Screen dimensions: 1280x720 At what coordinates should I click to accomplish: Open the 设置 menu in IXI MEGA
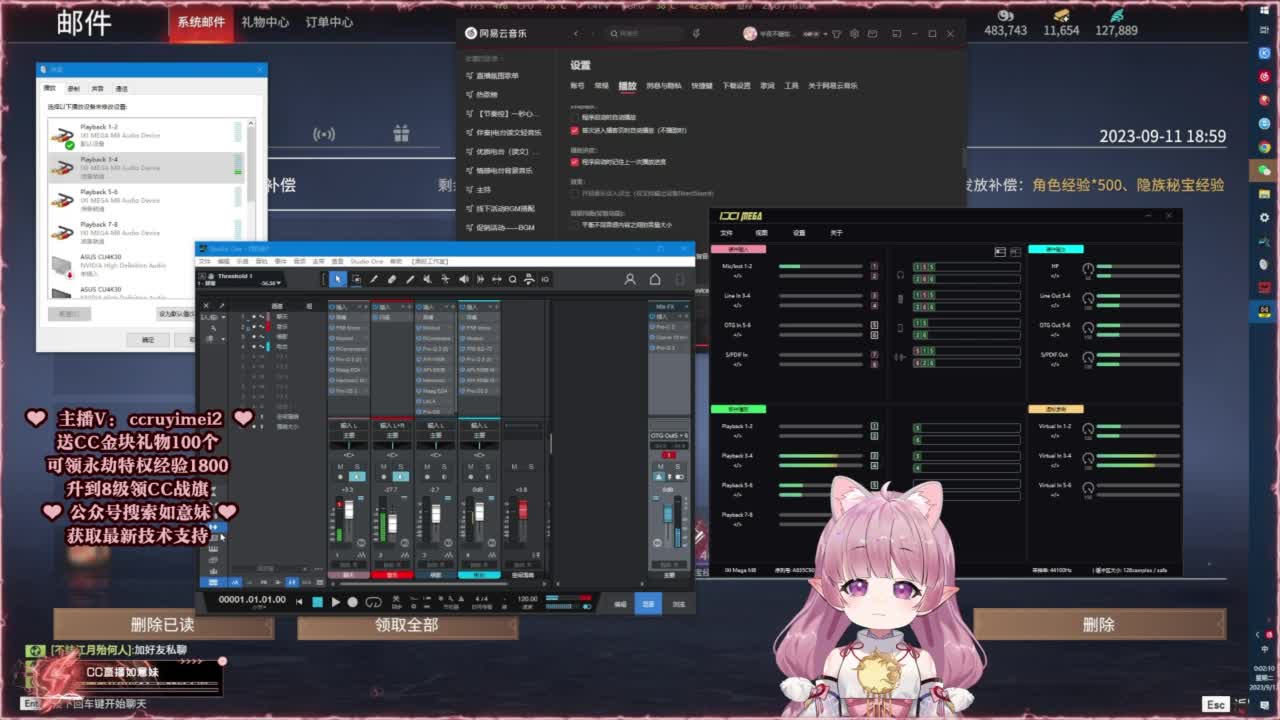(799, 233)
